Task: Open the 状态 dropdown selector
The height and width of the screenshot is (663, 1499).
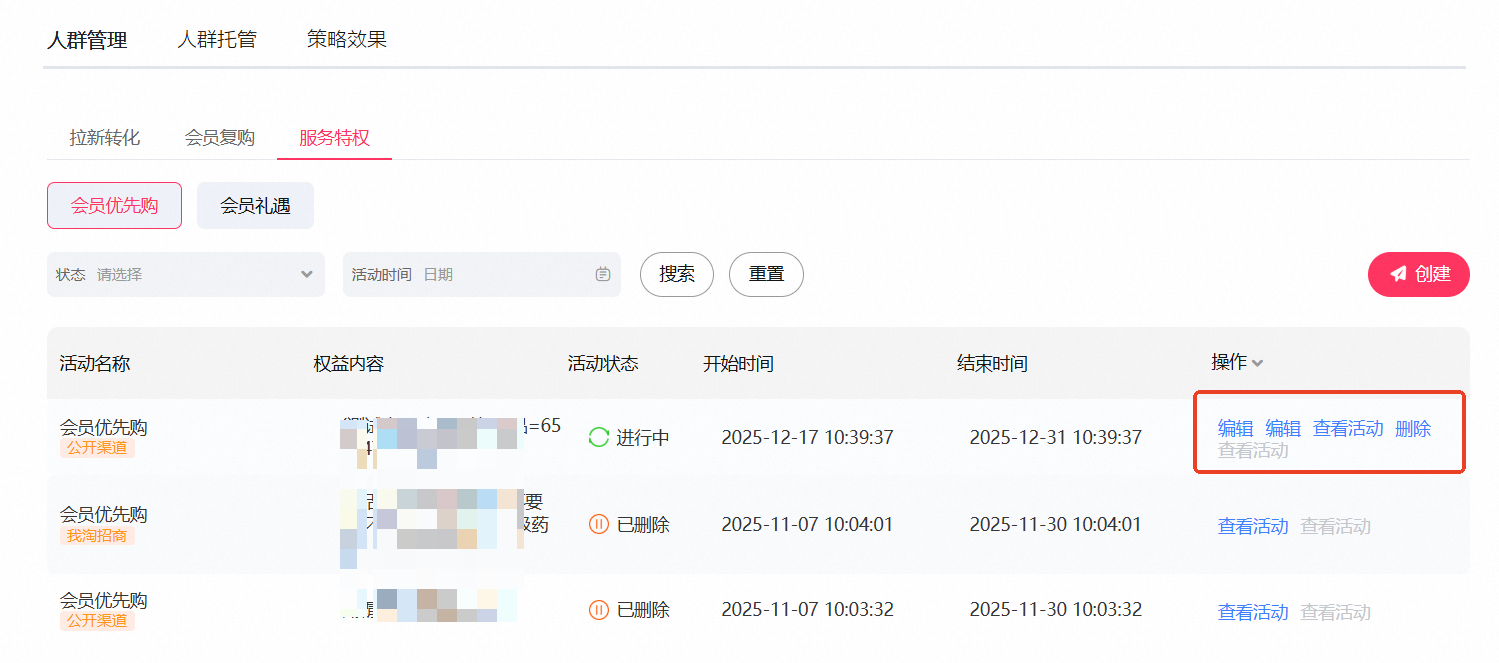Action: point(186,274)
